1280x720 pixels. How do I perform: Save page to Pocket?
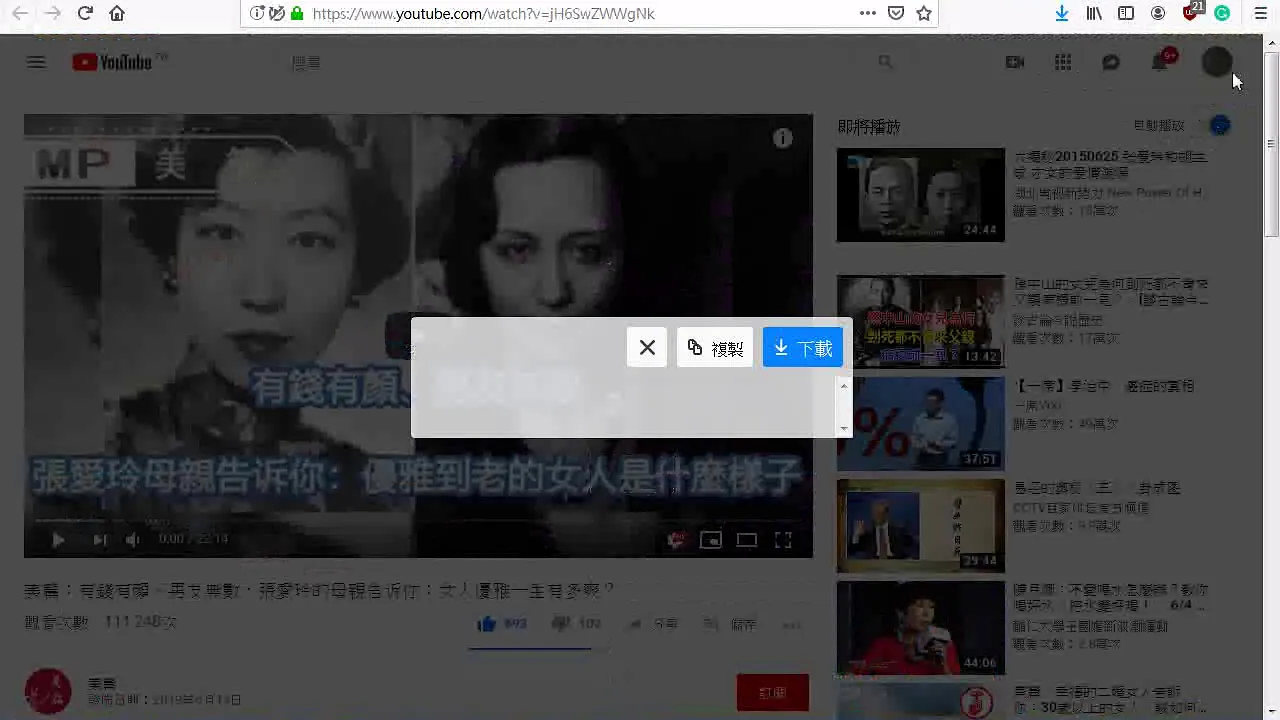(896, 13)
